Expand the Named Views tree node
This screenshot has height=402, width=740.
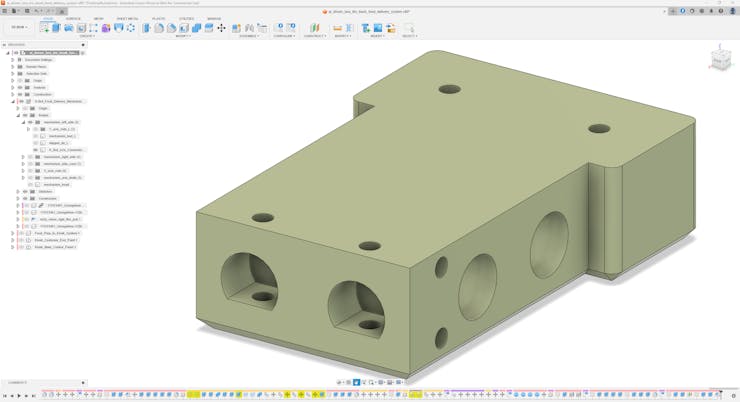[x=13, y=67]
